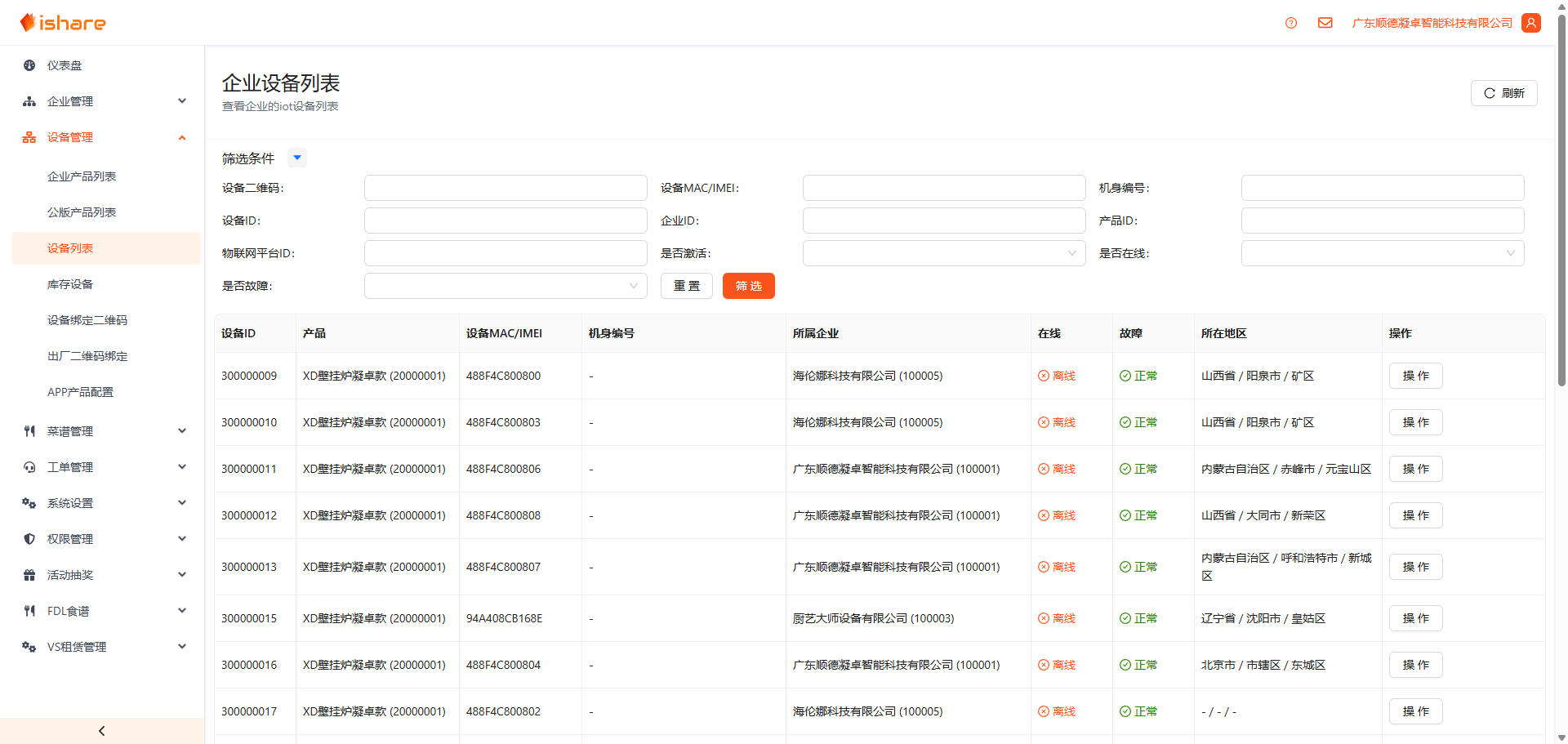Toggle the 筛选条件 filter panel arrow
This screenshot has height=744, width=1568.
pyautogui.click(x=297, y=158)
